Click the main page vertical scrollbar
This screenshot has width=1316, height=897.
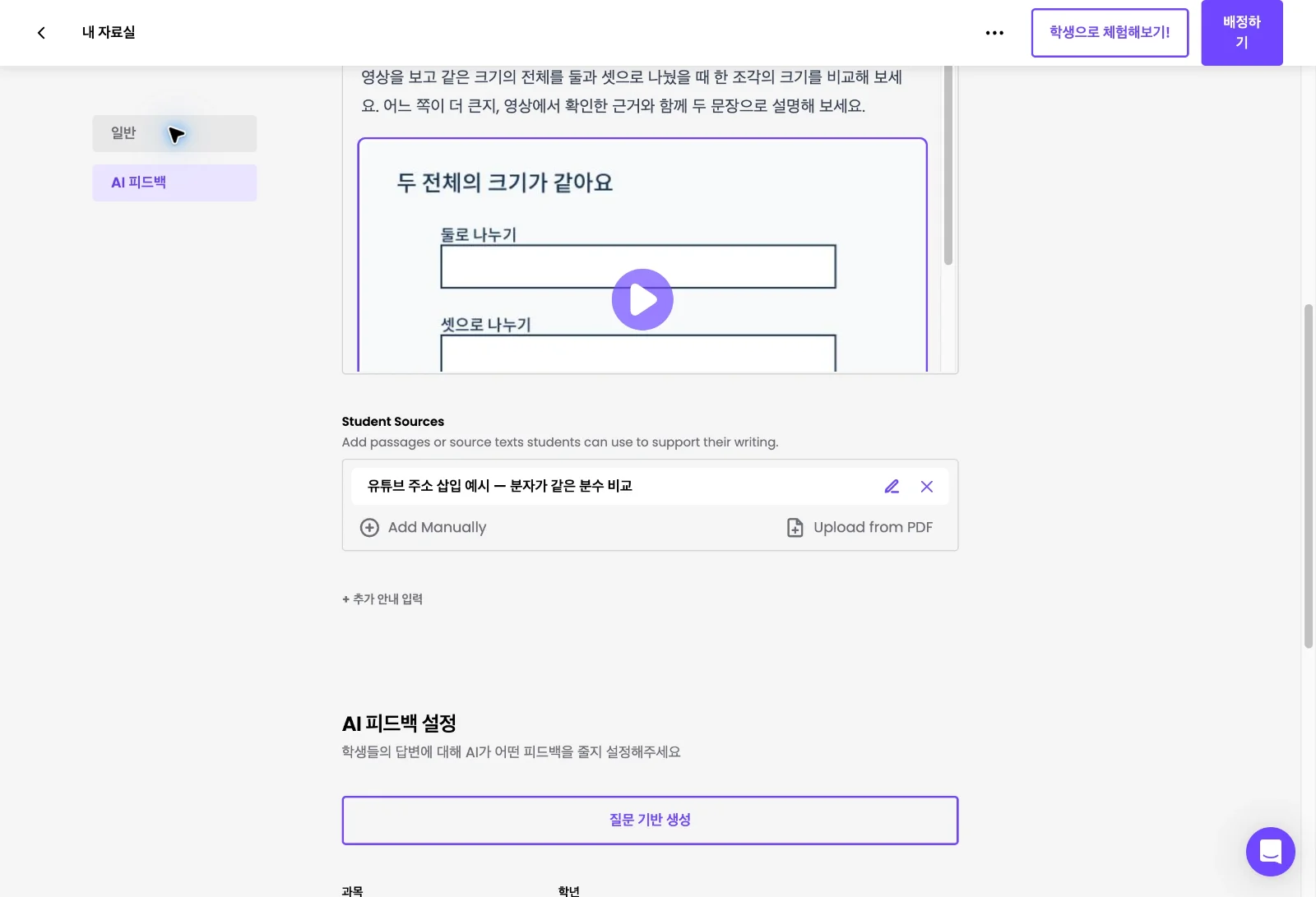click(x=1308, y=477)
